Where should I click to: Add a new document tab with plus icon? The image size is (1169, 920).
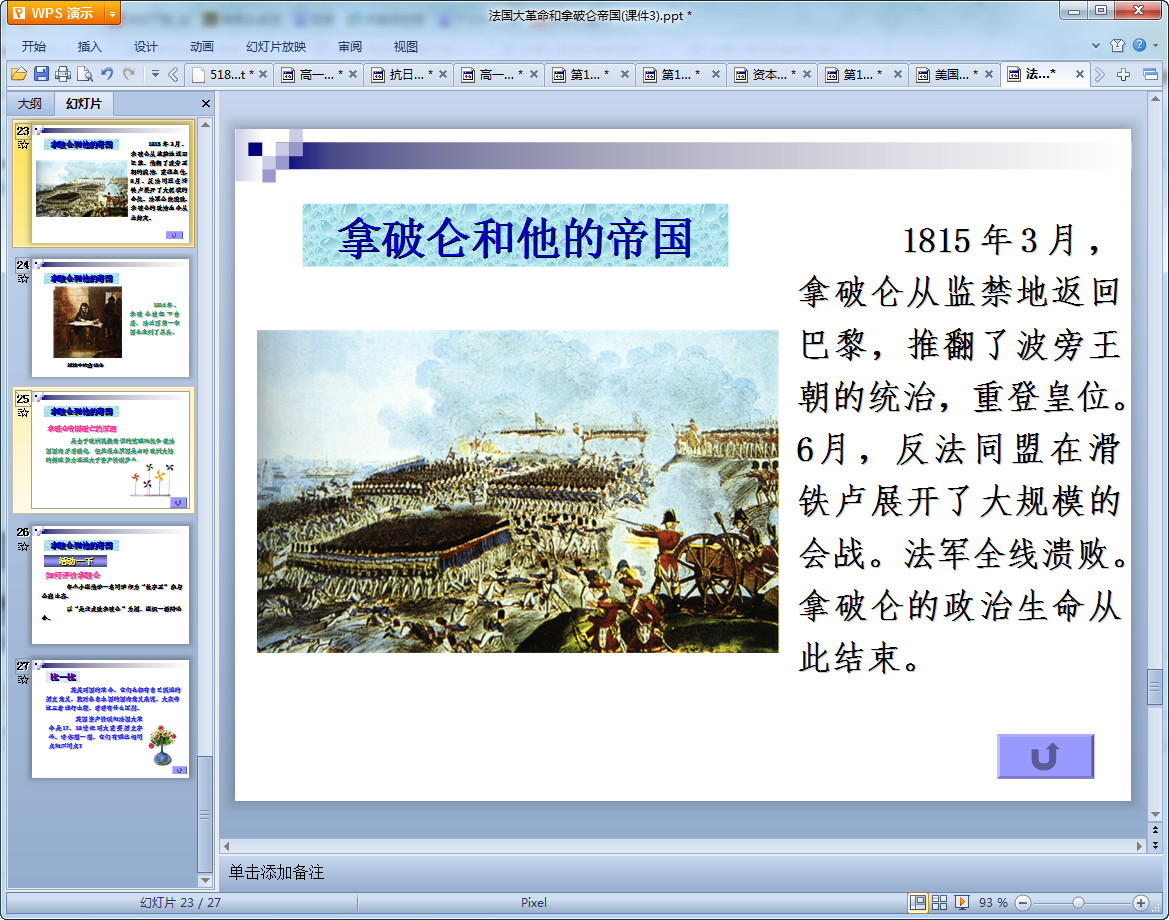tap(1124, 74)
